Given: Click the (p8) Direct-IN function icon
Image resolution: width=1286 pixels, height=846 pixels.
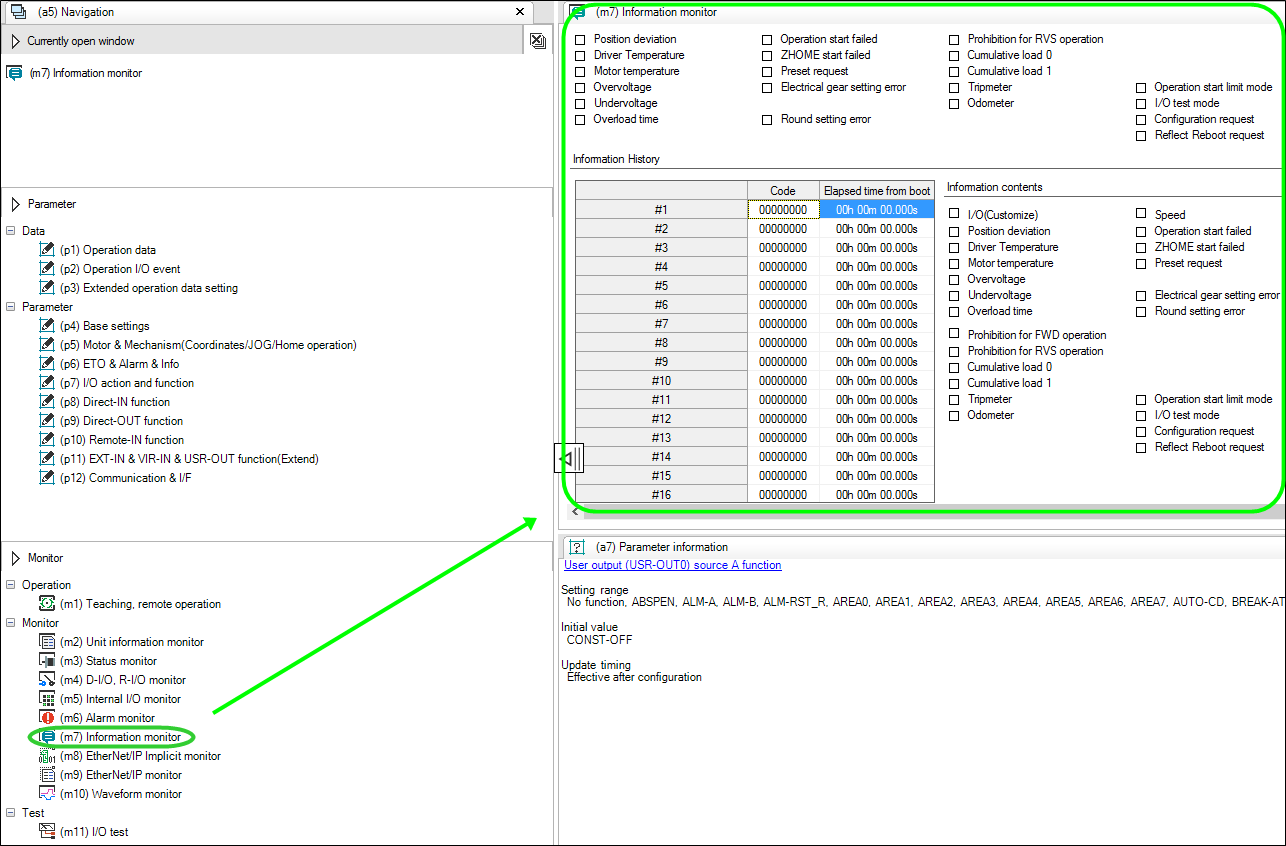Looking at the screenshot, I should (x=47, y=402).
